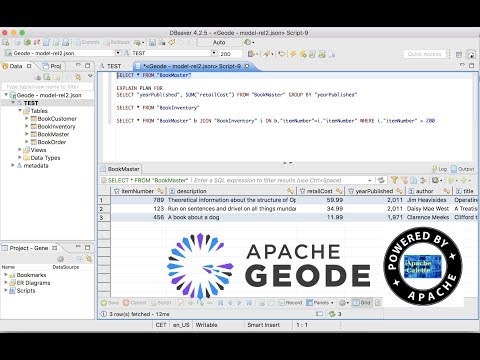480x360 pixels.
Task: Select the retailCost cell 34.99
Action: (321, 209)
